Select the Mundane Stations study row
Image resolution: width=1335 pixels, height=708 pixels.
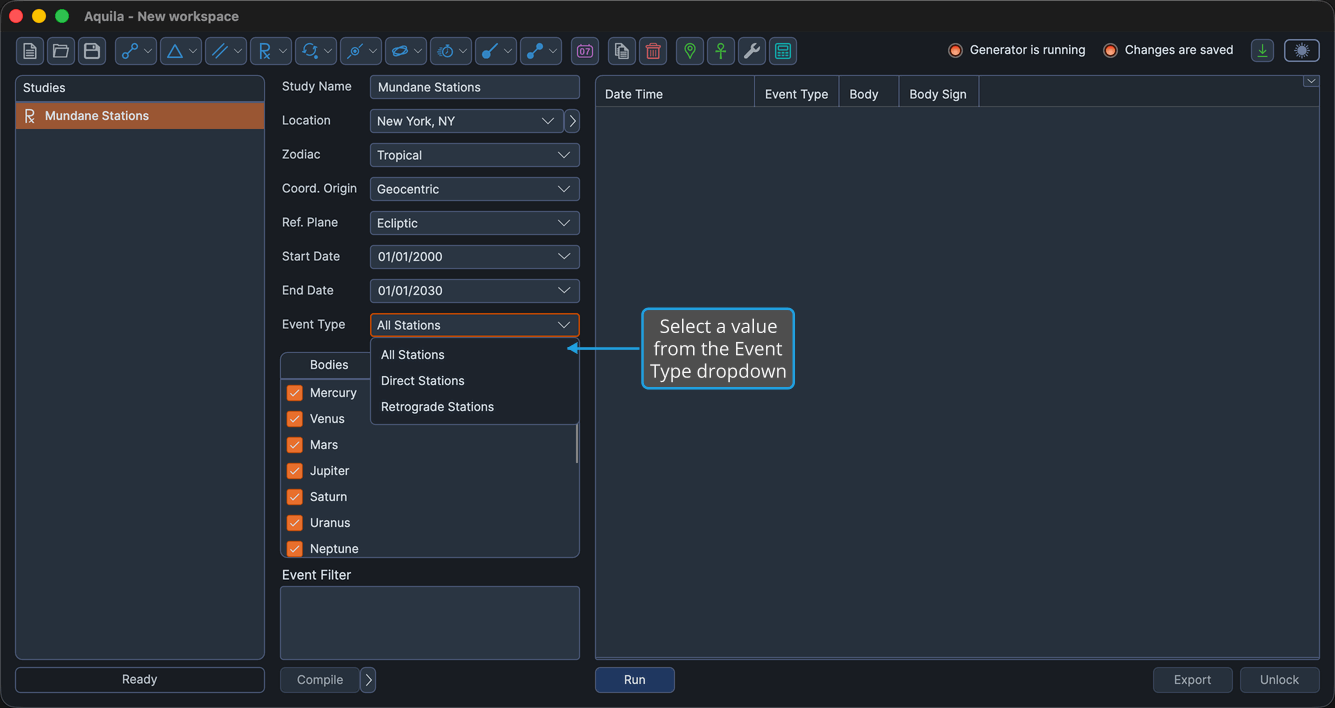click(x=140, y=116)
